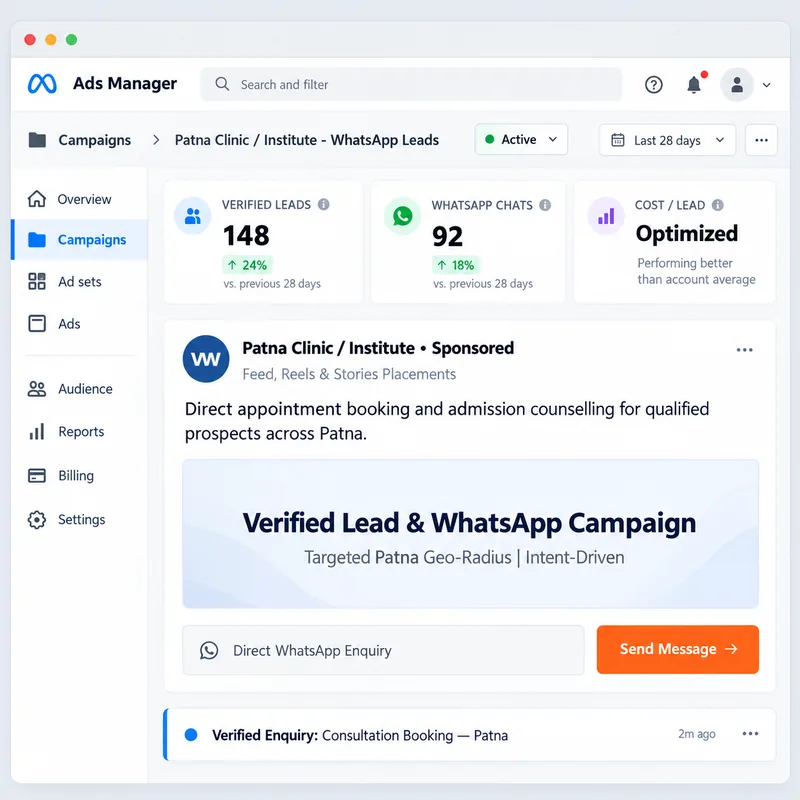
Task: Click the blue dot on Verified Enquiry notification
Action: (191, 735)
